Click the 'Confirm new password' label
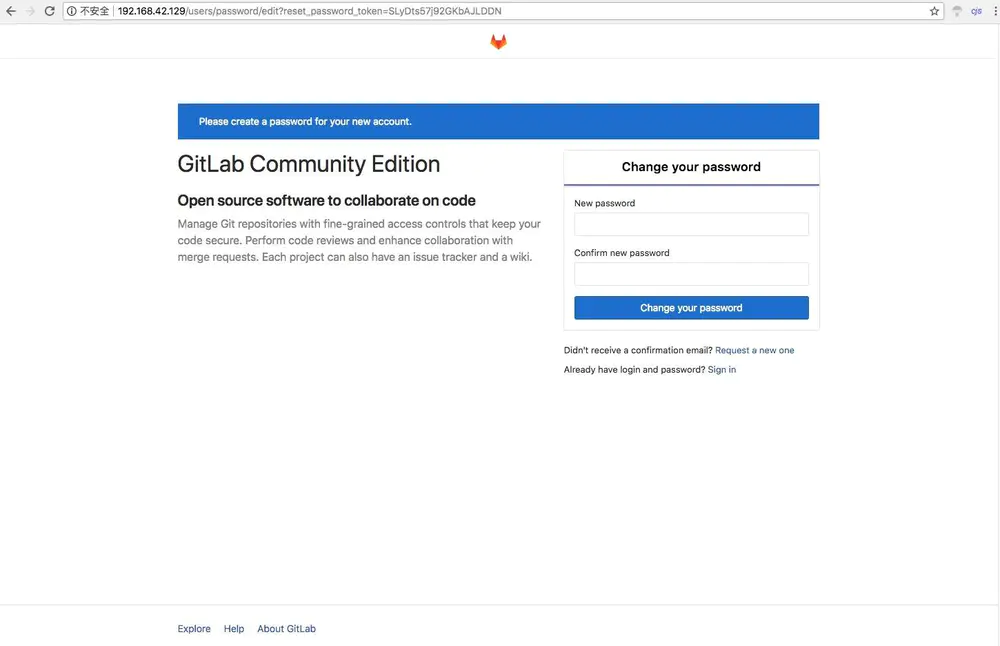Image resolution: width=1000 pixels, height=646 pixels. click(x=622, y=253)
